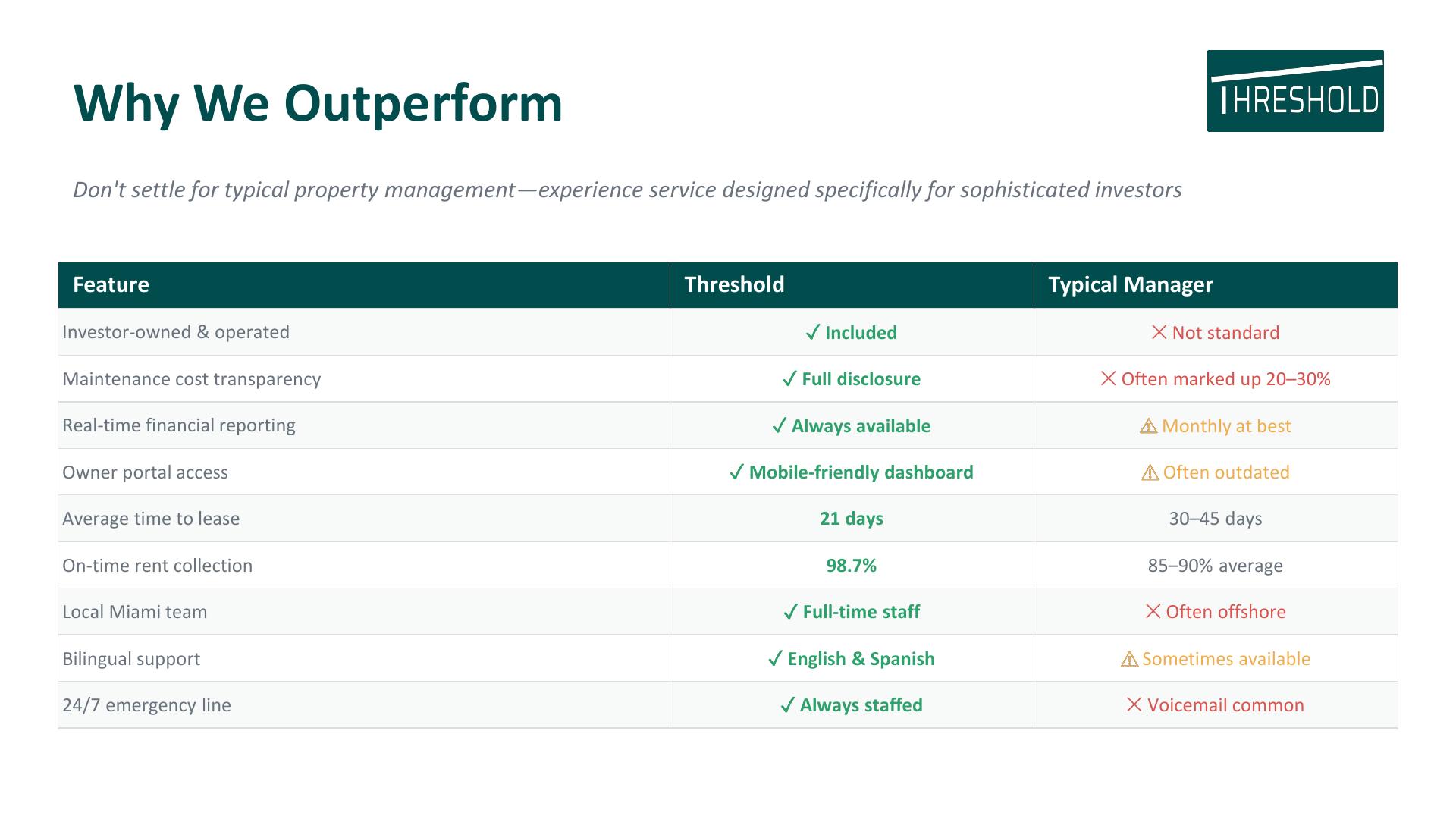Click the Why We Outperform title
Image resolution: width=1456 pixels, height=819 pixels.
pyautogui.click(x=318, y=103)
